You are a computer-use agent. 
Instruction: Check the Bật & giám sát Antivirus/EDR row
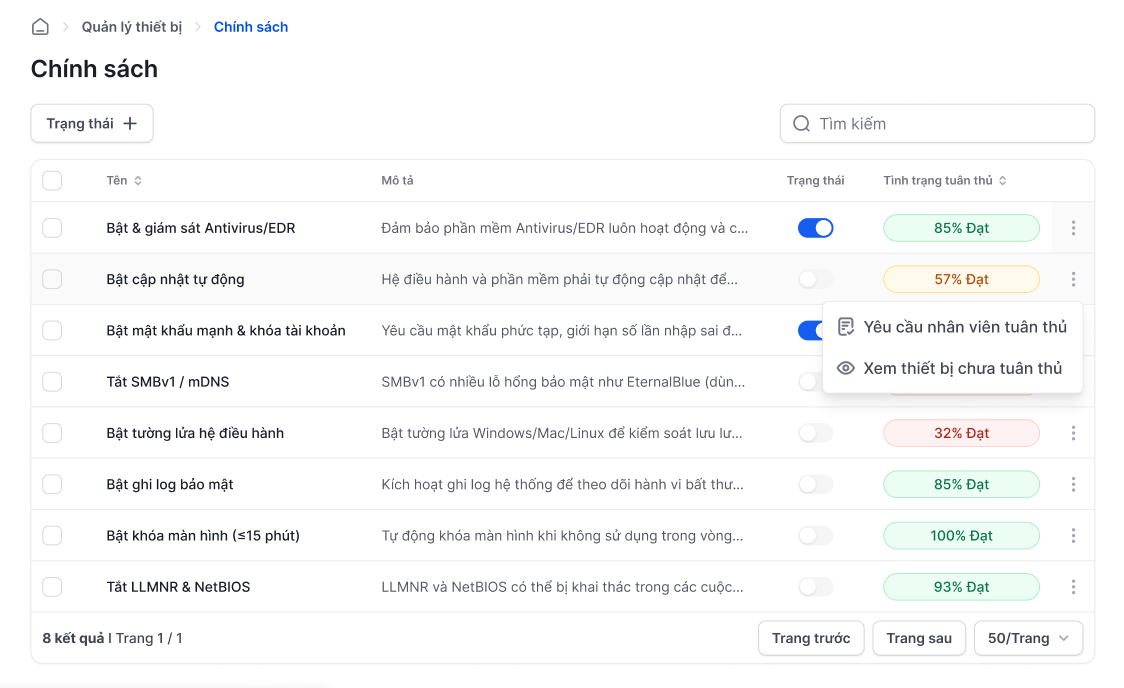coord(52,228)
